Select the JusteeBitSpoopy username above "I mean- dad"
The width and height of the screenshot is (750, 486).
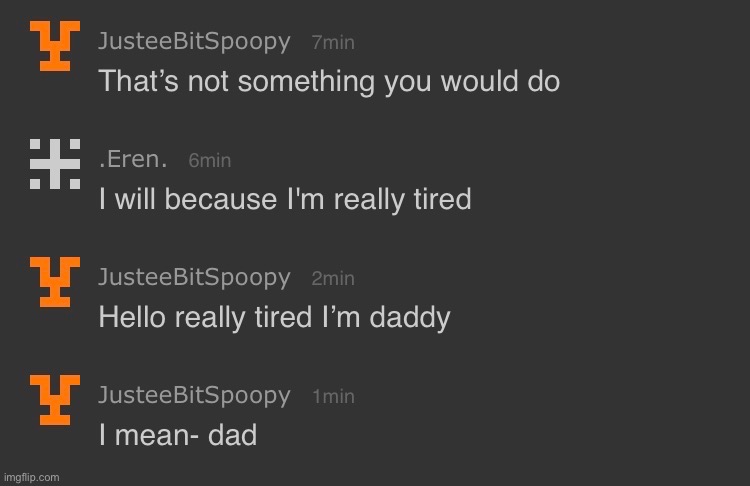(x=195, y=396)
